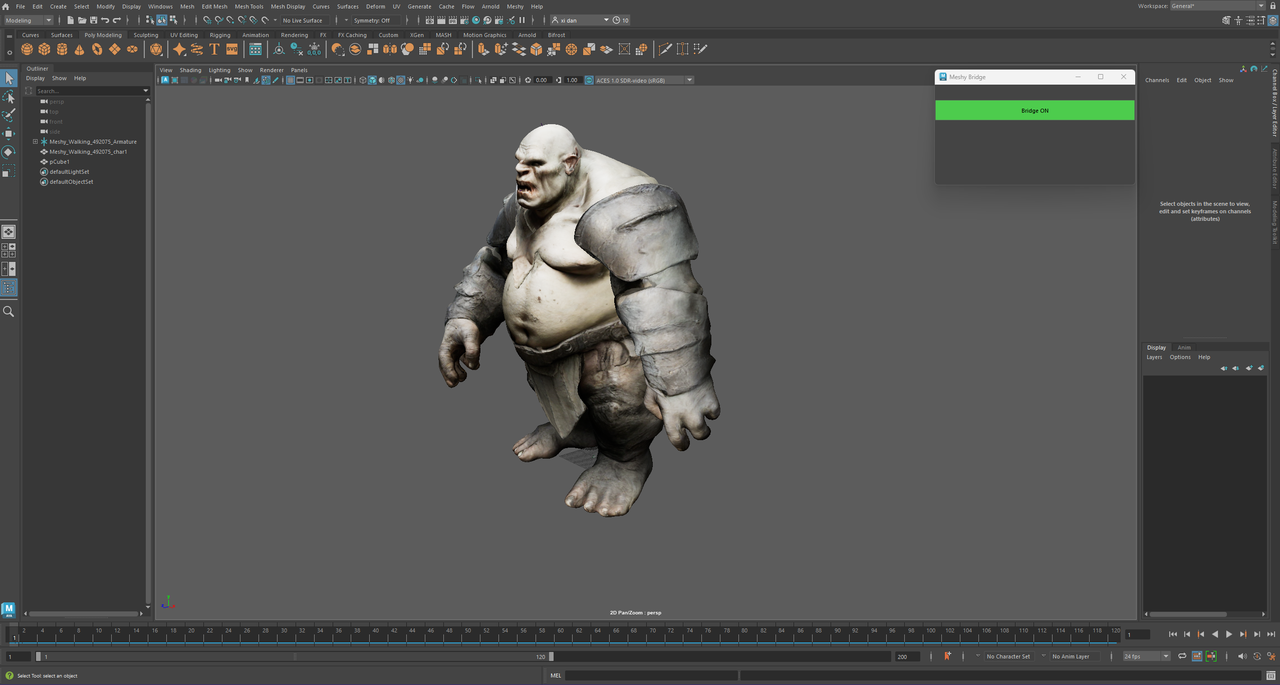Click the polygon cylinder shelf icon
The width and height of the screenshot is (1280, 685).
(x=62, y=49)
